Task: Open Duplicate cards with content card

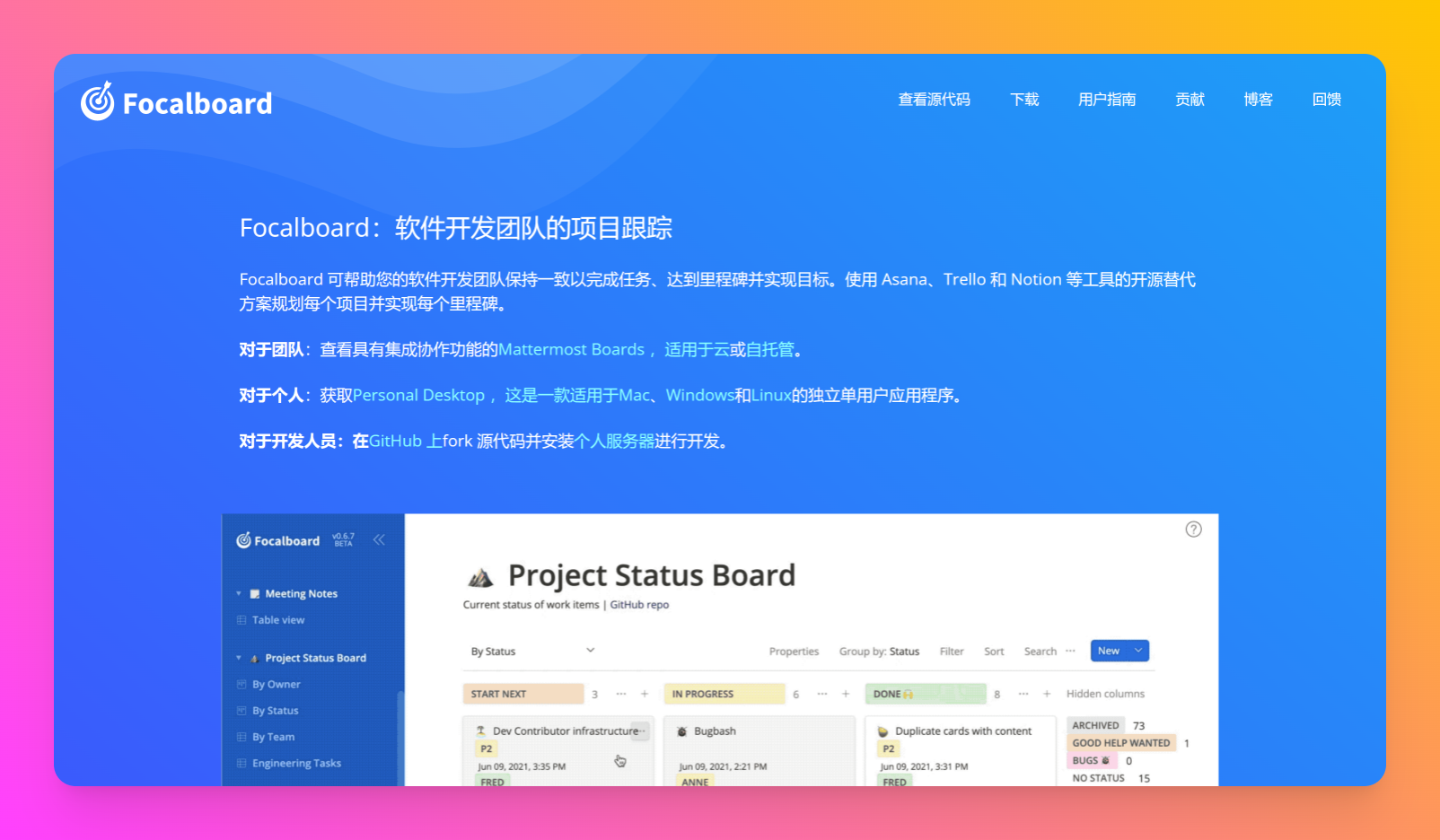Action: coord(960,751)
